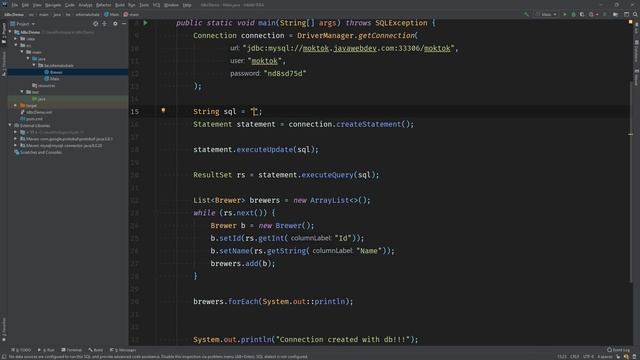Viewport: 640px width, 360px height.
Task: Click the main method breadcrumb in navigation bar
Action: pos(131,14)
